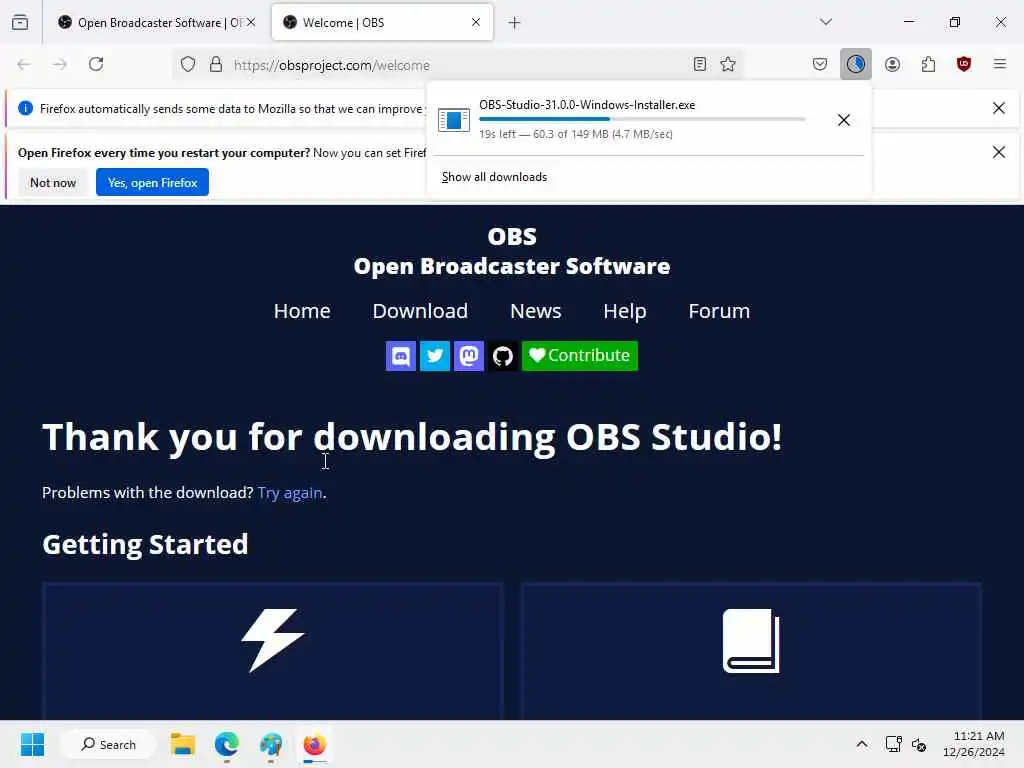The width and height of the screenshot is (1024, 768).
Task: Dismiss the Mozilla data notification bar
Action: tap(999, 108)
